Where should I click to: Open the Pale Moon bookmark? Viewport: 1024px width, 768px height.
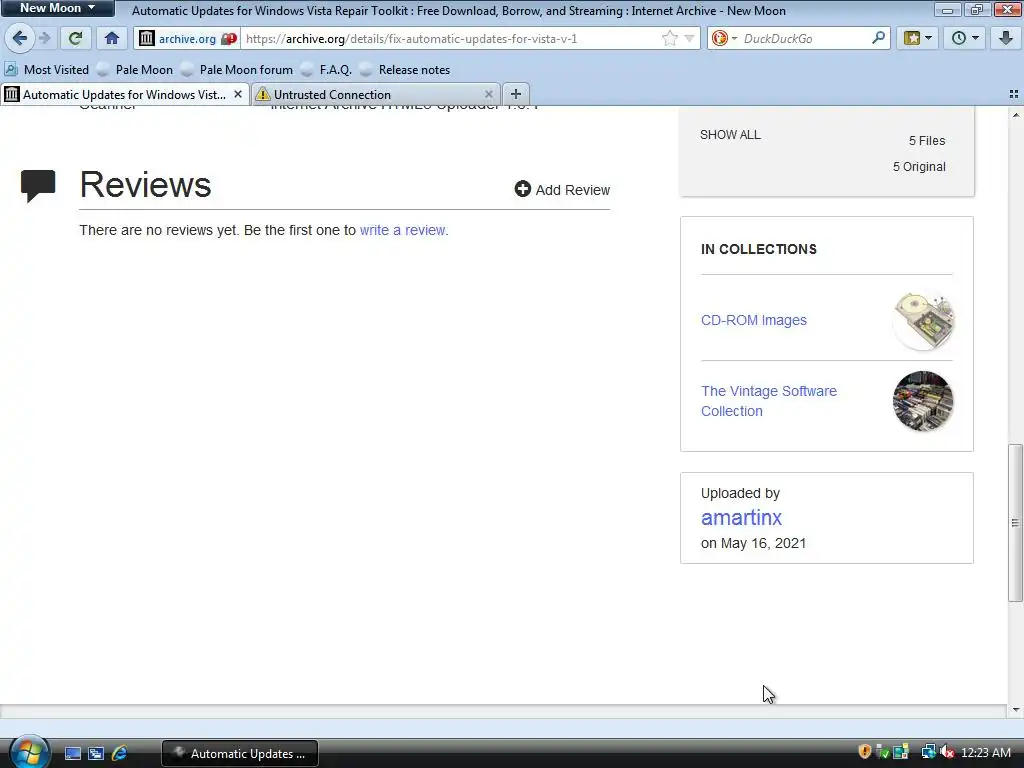[x=135, y=69]
